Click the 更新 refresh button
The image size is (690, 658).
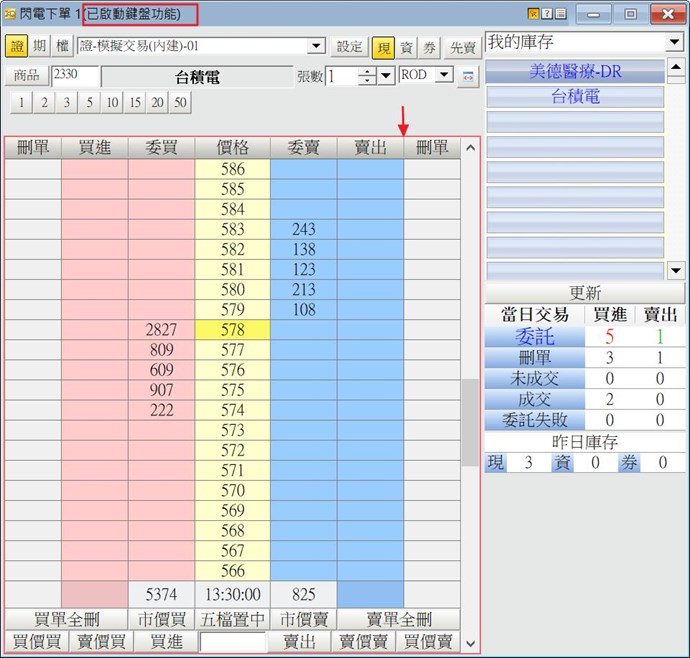tap(585, 293)
